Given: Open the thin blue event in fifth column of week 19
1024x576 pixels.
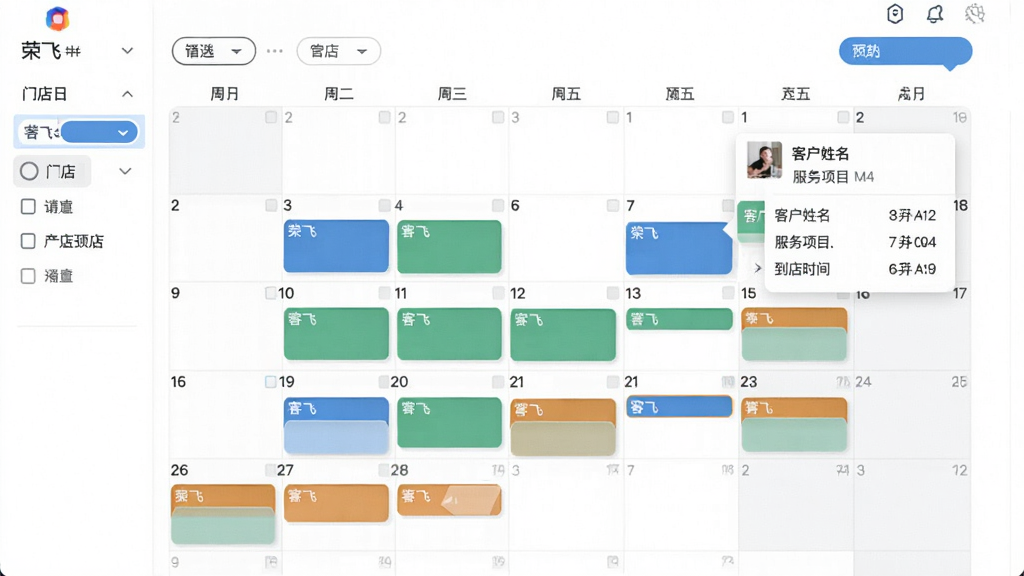Looking at the screenshot, I should coord(679,407).
